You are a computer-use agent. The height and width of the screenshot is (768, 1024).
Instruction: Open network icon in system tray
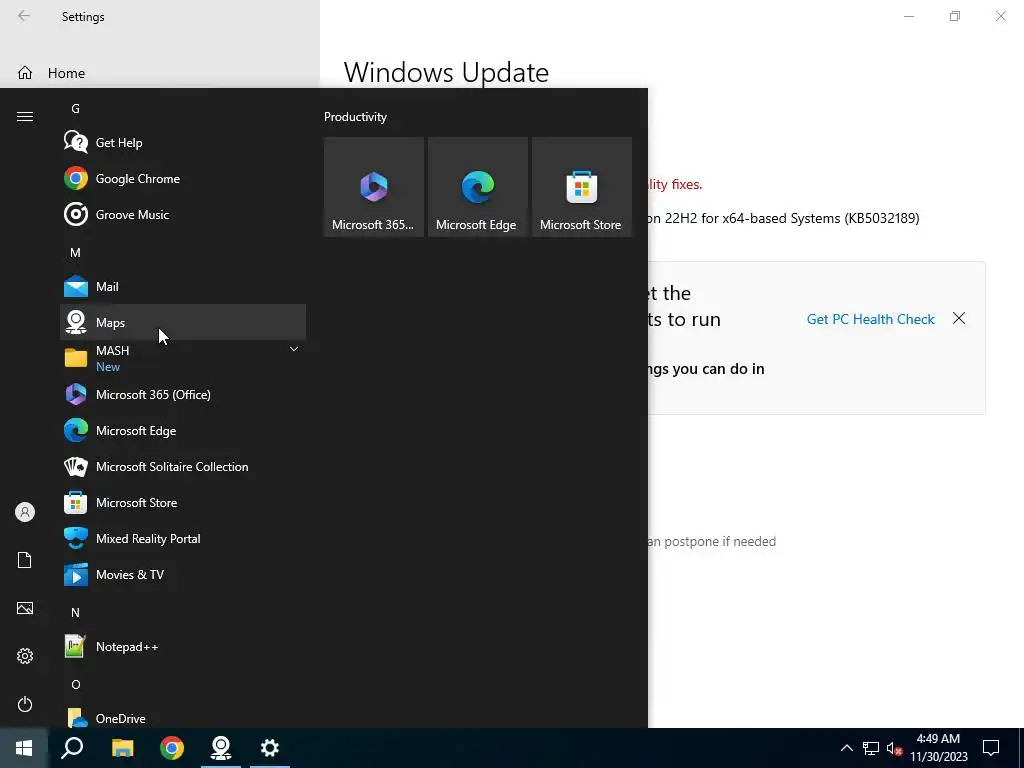click(871, 748)
